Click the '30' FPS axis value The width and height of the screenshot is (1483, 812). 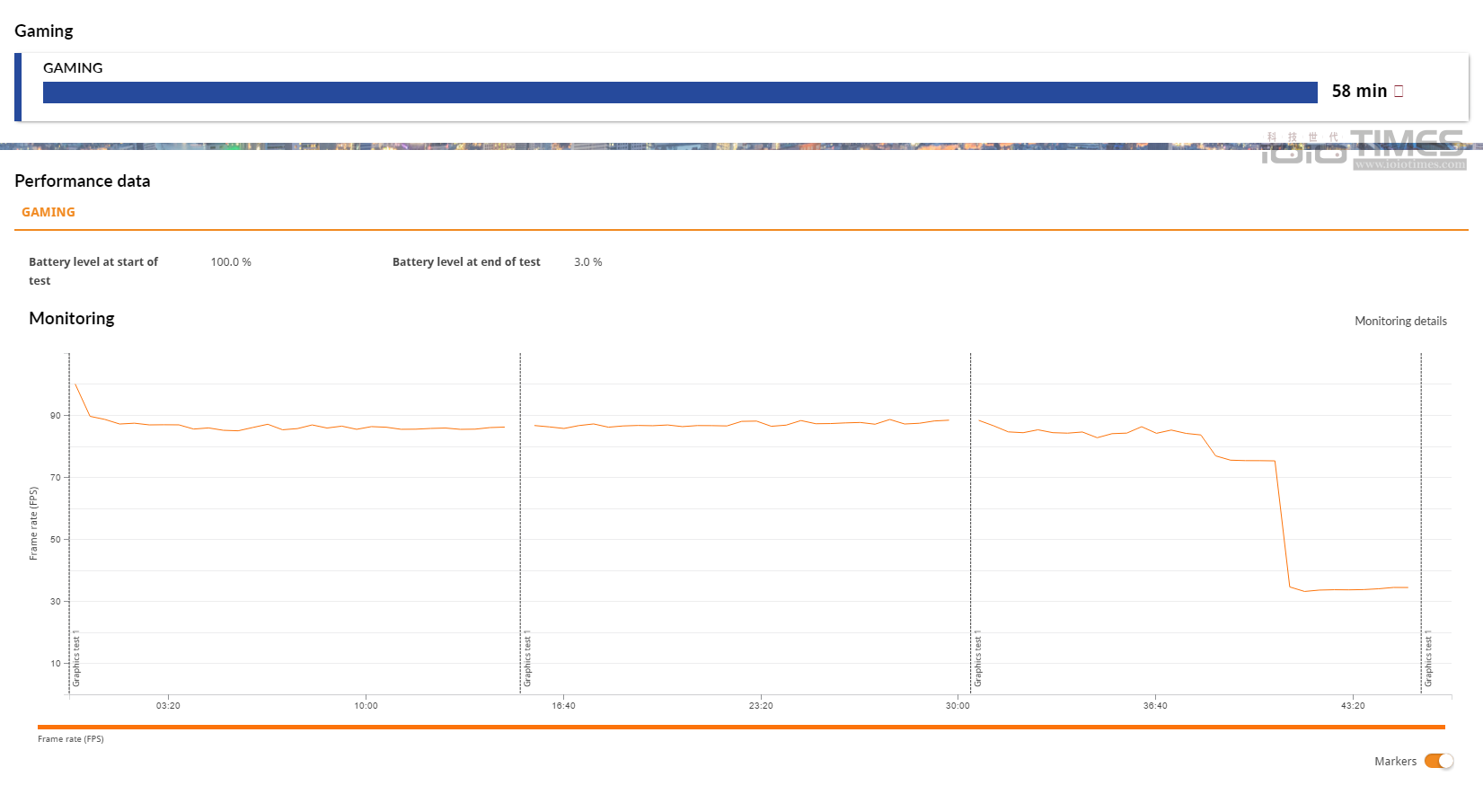point(56,602)
